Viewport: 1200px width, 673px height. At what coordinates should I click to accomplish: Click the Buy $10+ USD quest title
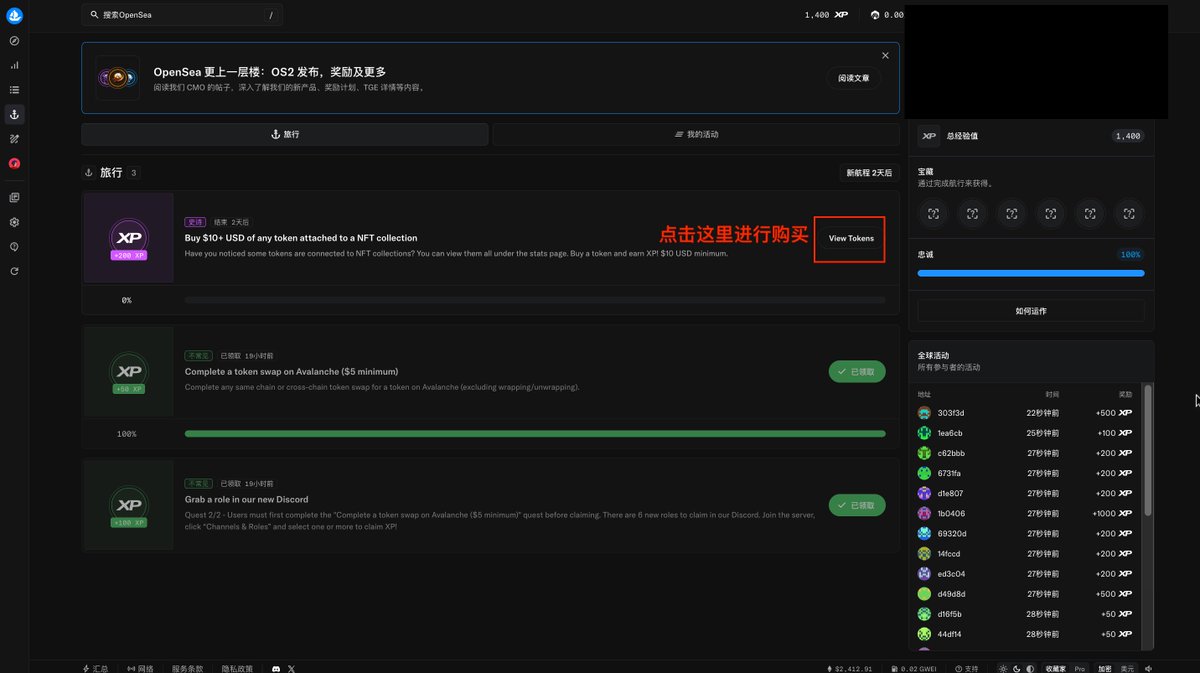click(x=301, y=238)
